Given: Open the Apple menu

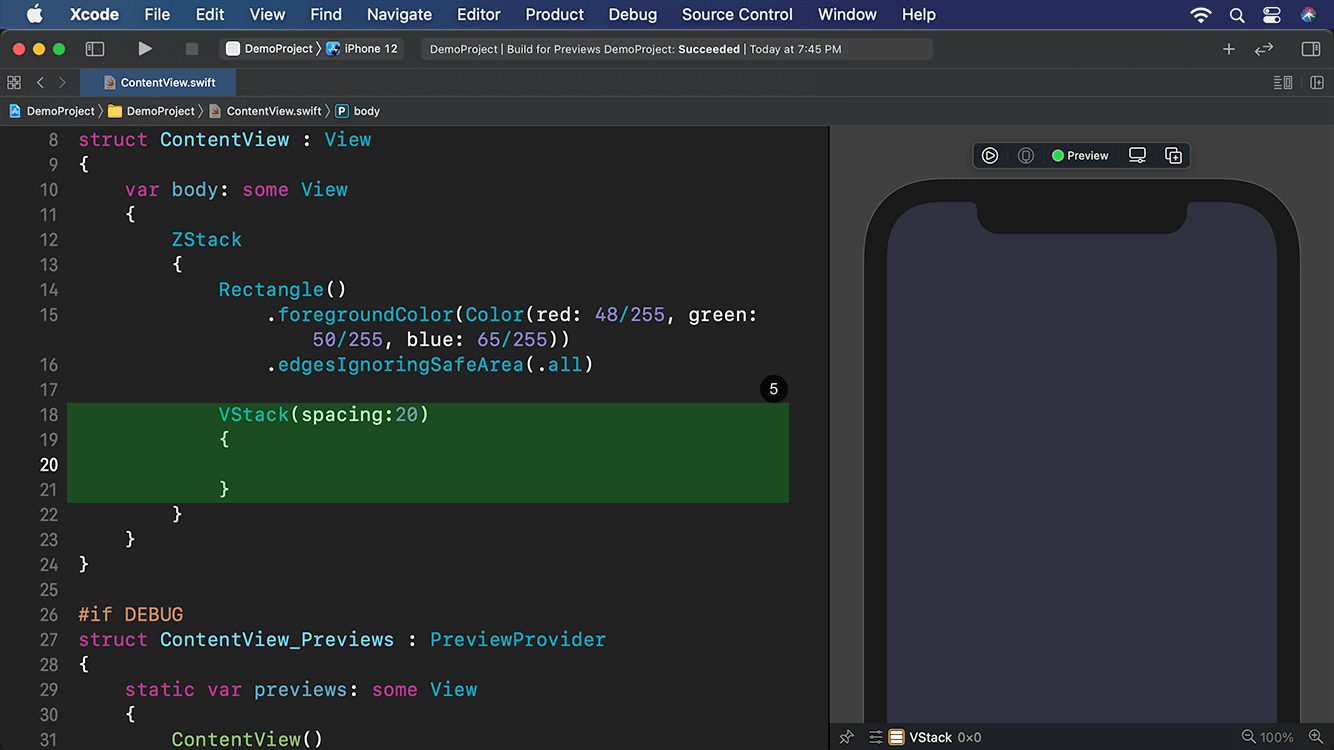Looking at the screenshot, I should coord(34,14).
